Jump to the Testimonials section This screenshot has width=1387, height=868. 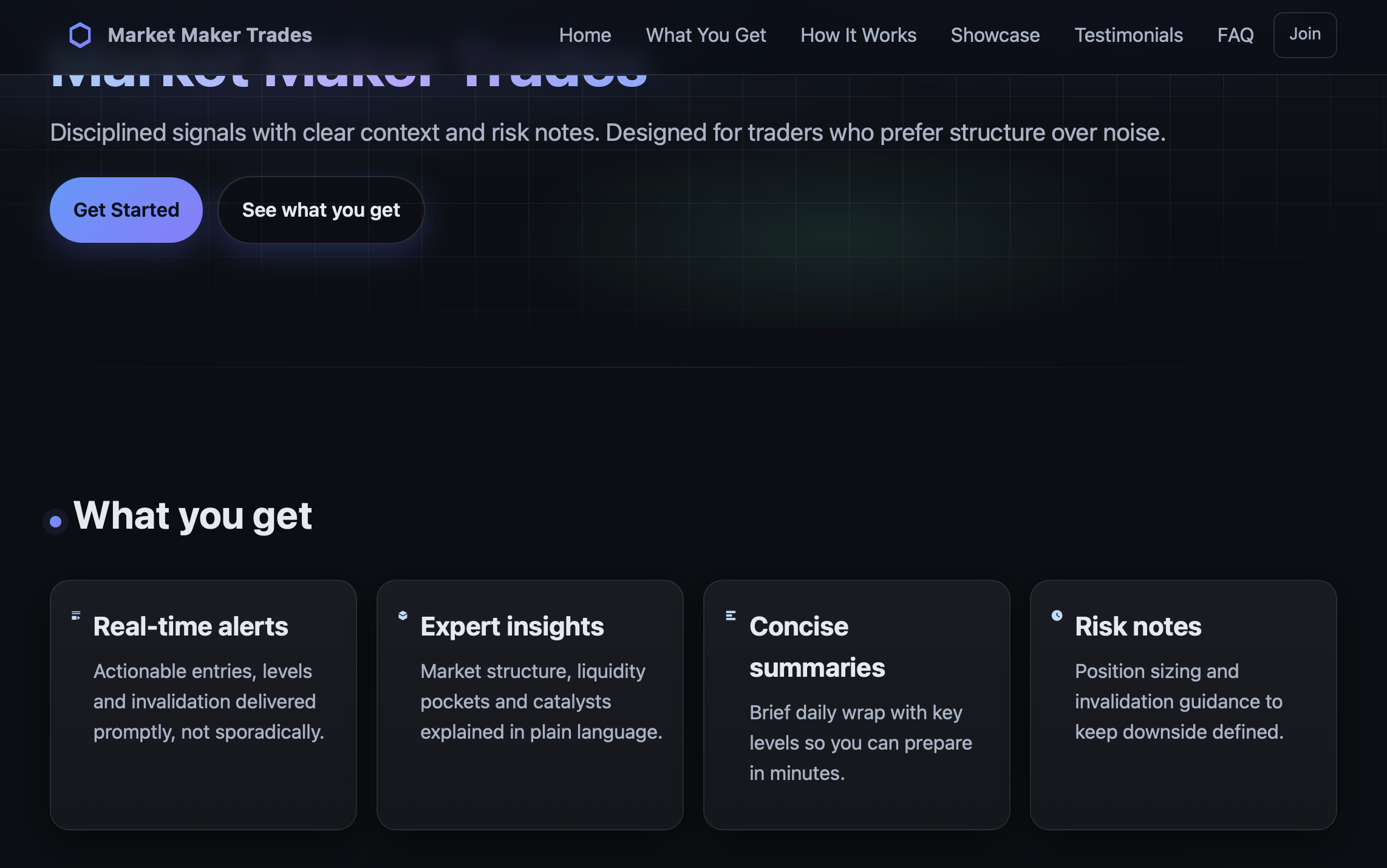click(x=1128, y=35)
